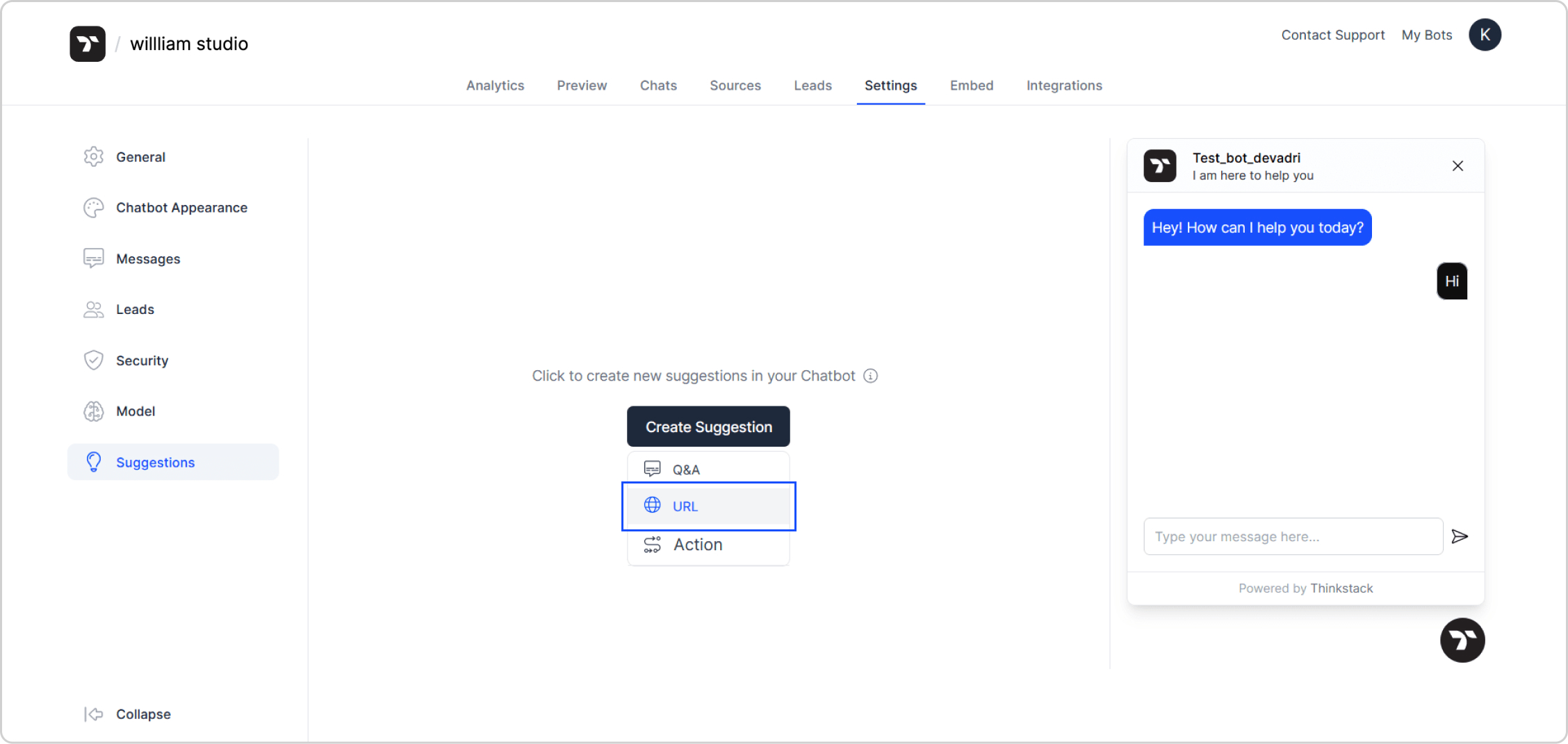Click the info icon beside suggestions hint
The width and height of the screenshot is (1568, 744).
870,376
